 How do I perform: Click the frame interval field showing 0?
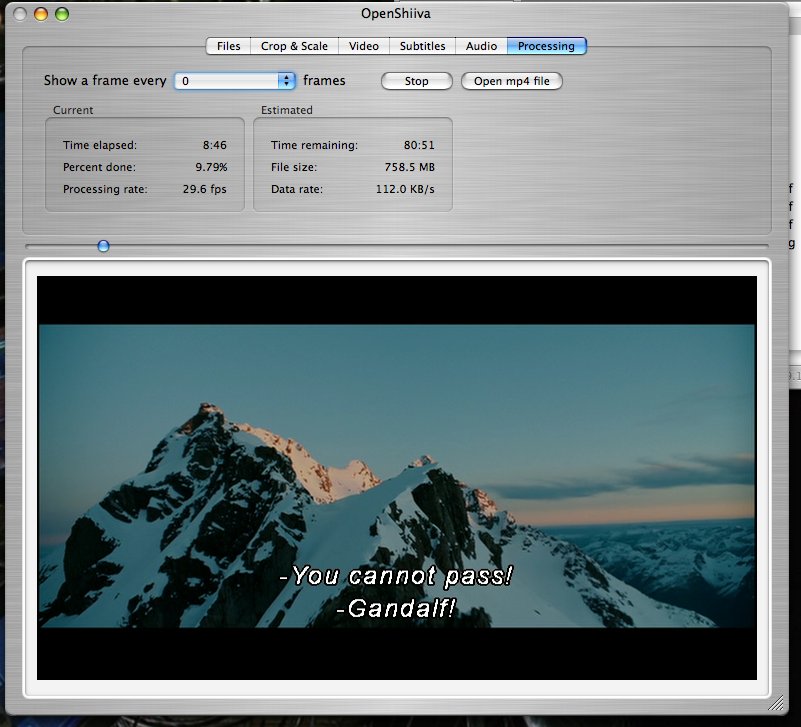coord(227,81)
